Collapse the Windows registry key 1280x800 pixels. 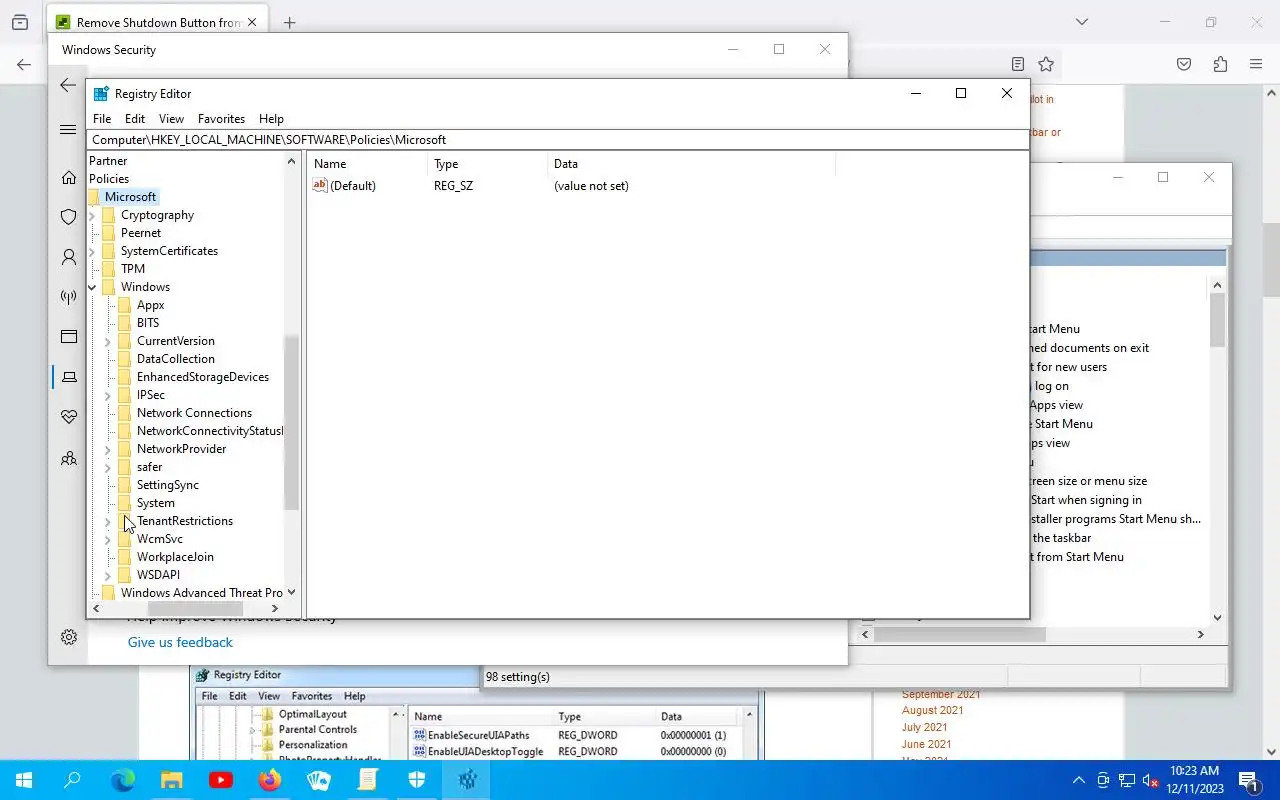point(92,287)
